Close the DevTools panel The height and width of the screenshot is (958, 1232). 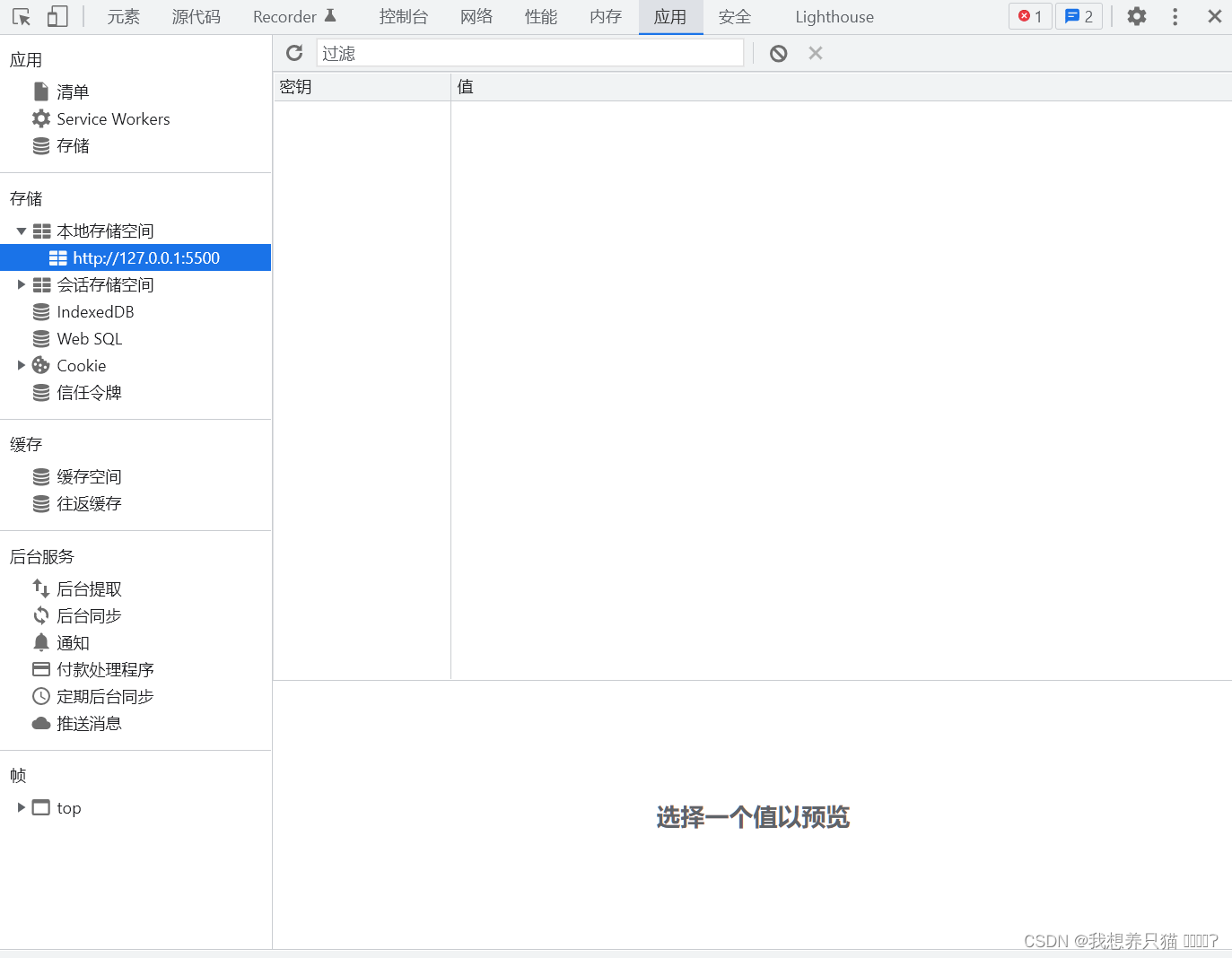[x=1215, y=16]
